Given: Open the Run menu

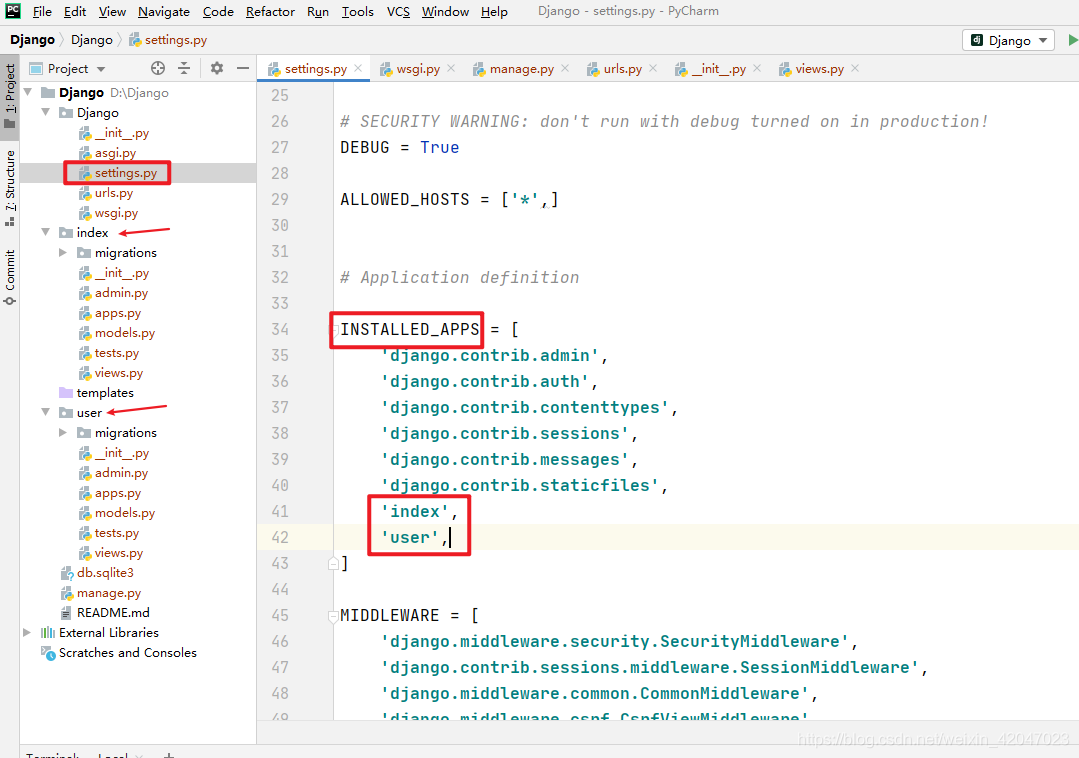Looking at the screenshot, I should click(x=318, y=12).
